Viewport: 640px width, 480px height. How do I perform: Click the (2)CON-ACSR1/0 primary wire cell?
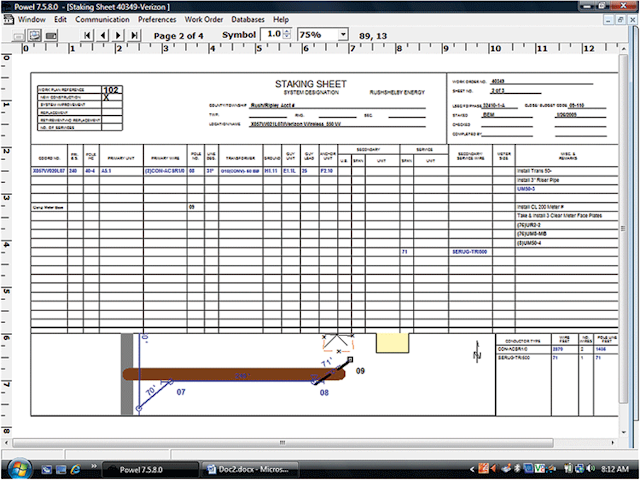tap(165, 171)
